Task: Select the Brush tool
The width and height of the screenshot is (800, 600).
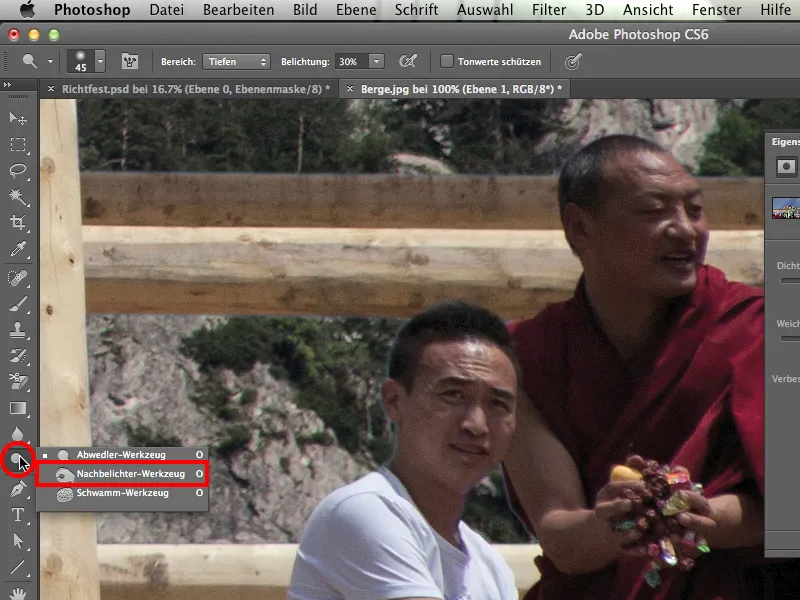Action: tap(18, 304)
